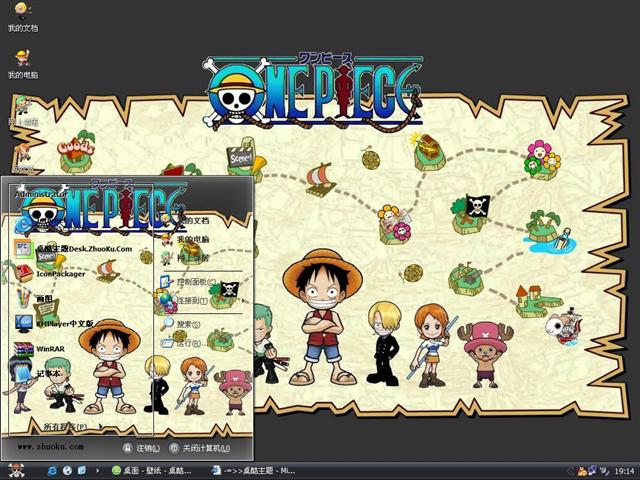Open 网上邻居 in Start menu right column

[185, 258]
